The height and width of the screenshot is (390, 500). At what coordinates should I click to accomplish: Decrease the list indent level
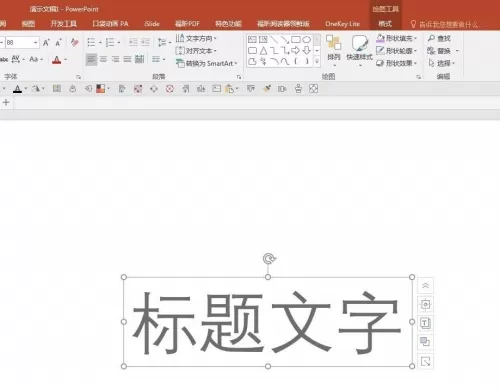tap(133, 42)
